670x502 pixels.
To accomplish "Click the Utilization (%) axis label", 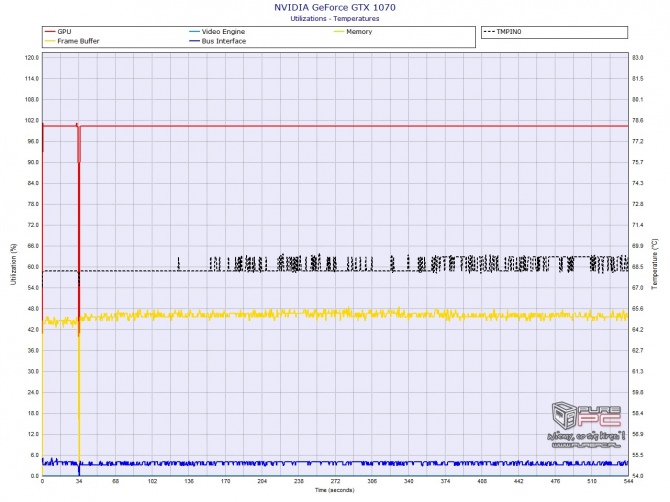I will click(x=14, y=264).
